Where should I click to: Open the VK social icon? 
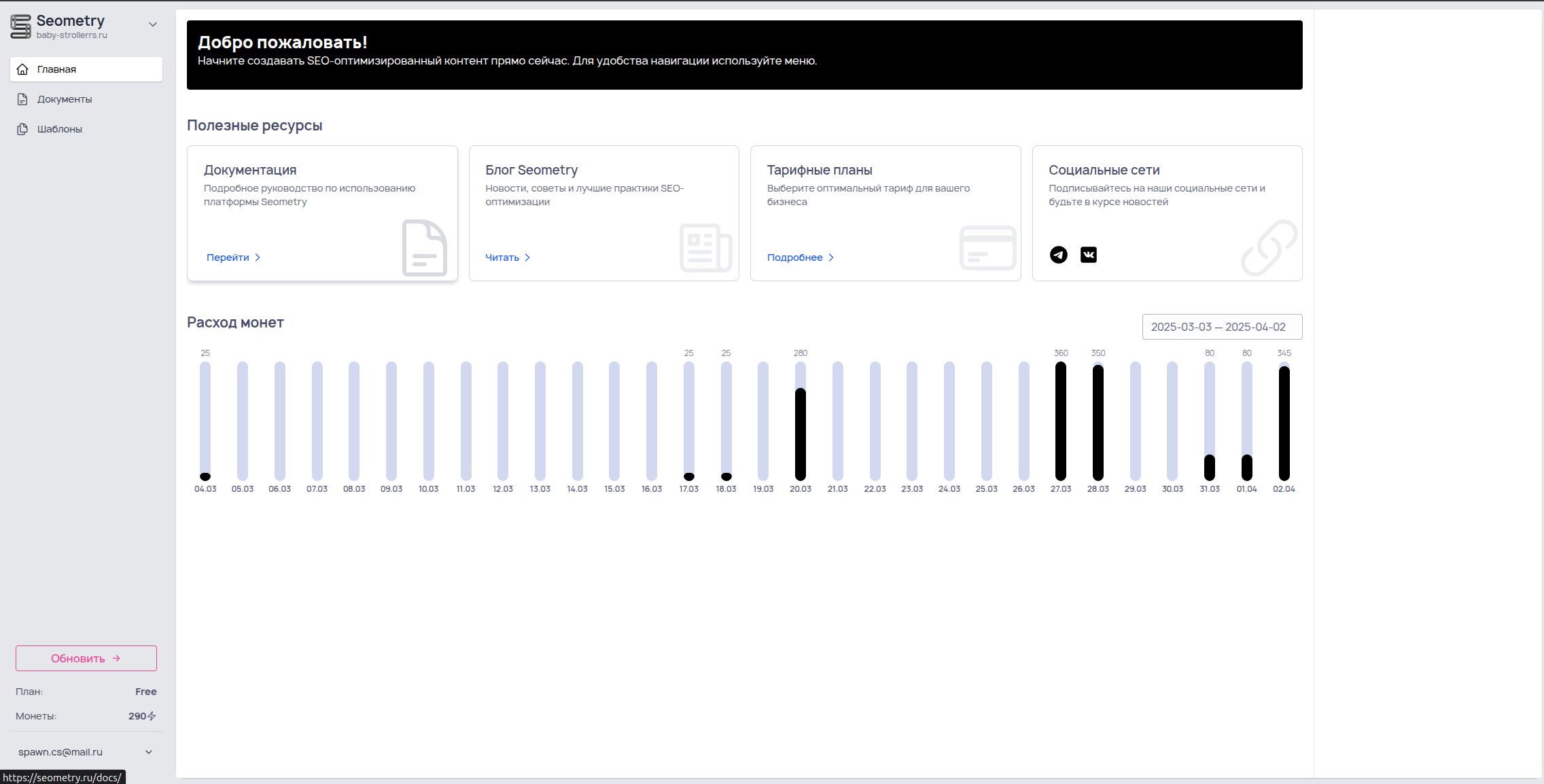tap(1088, 255)
